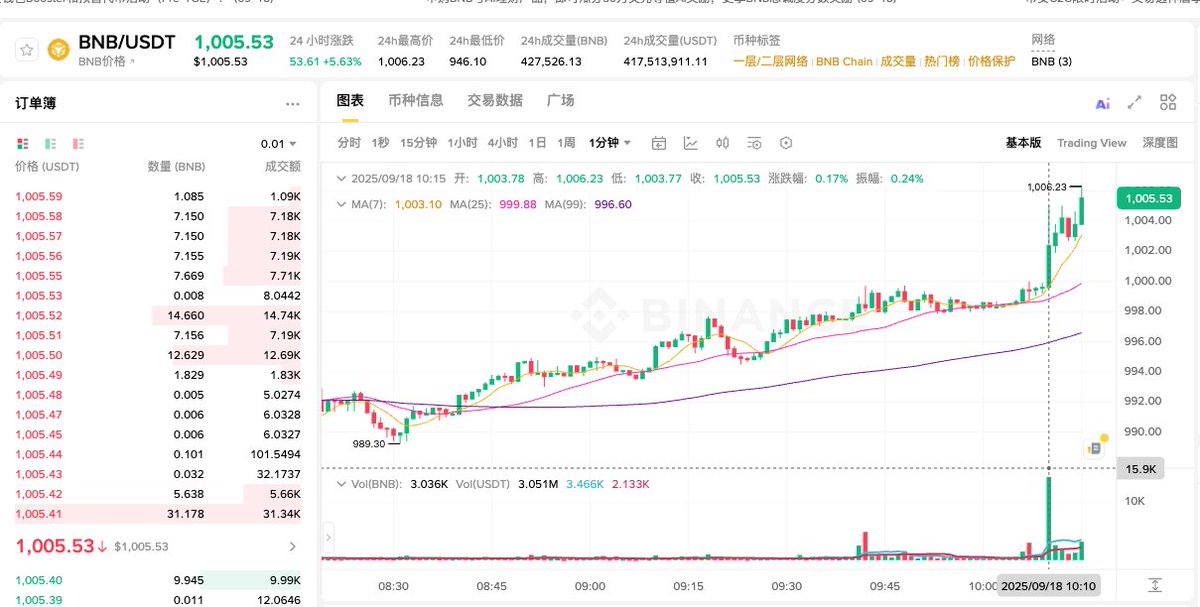Switch to the 币种信息 tab

(416, 101)
